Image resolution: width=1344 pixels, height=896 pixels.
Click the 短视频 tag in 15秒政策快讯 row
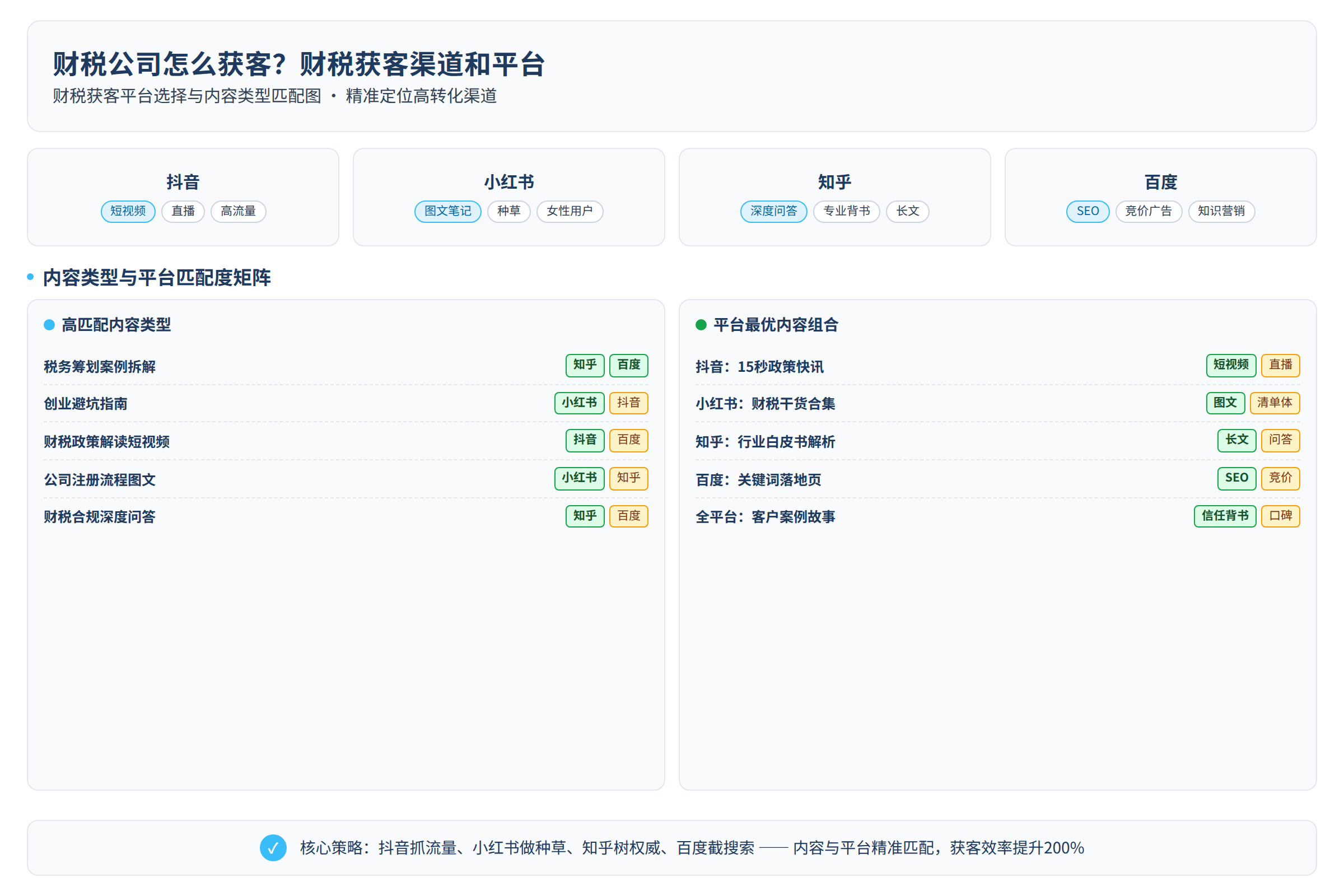(1231, 365)
